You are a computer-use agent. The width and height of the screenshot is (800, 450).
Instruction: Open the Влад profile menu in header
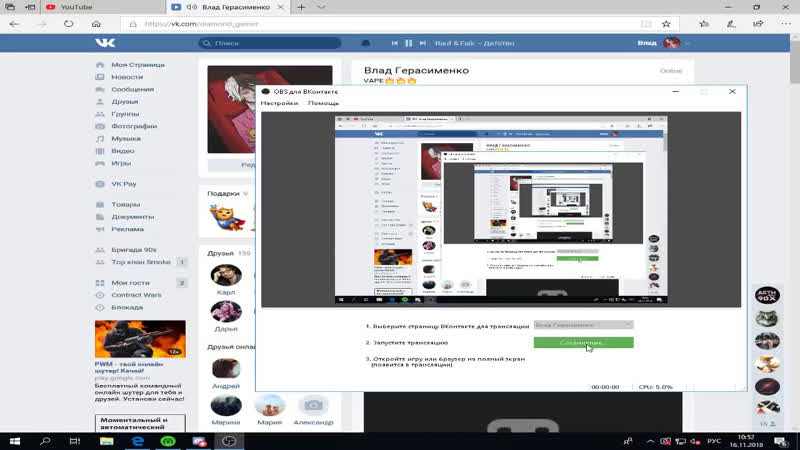(x=663, y=43)
